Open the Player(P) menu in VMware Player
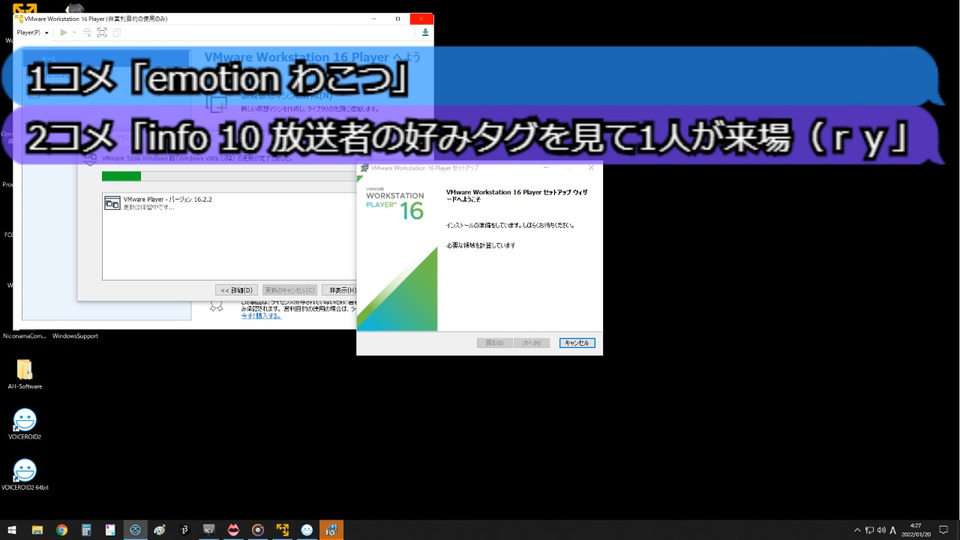 (32, 32)
